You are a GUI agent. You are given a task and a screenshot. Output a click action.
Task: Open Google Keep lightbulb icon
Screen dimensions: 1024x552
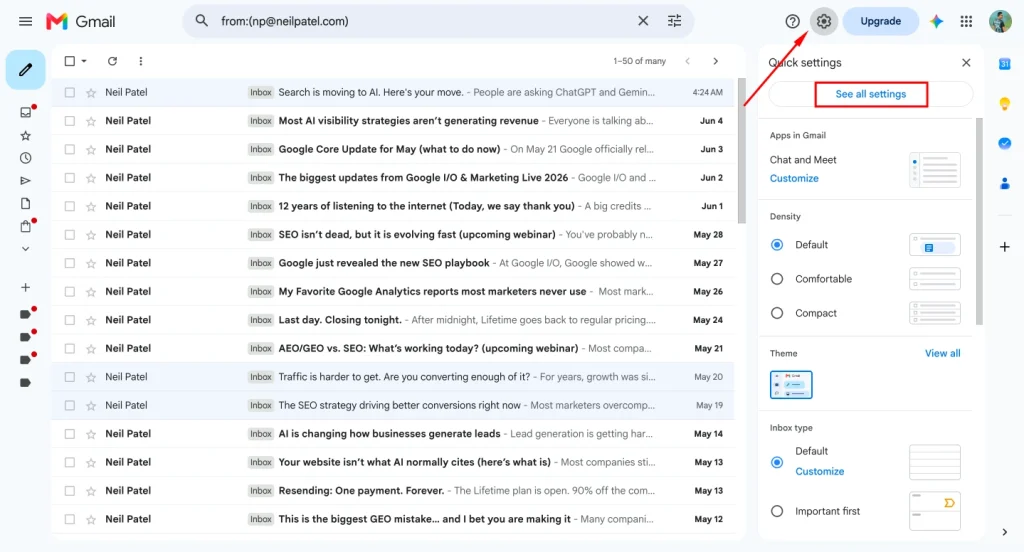point(1004,103)
